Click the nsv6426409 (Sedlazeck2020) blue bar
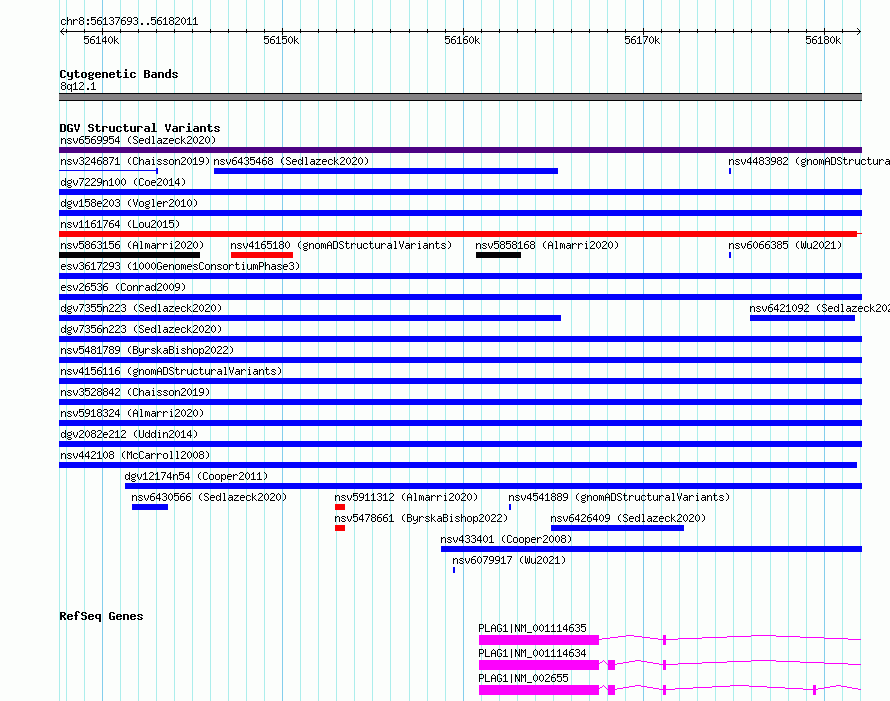The width and height of the screenshot is (890, 701). 618,528
